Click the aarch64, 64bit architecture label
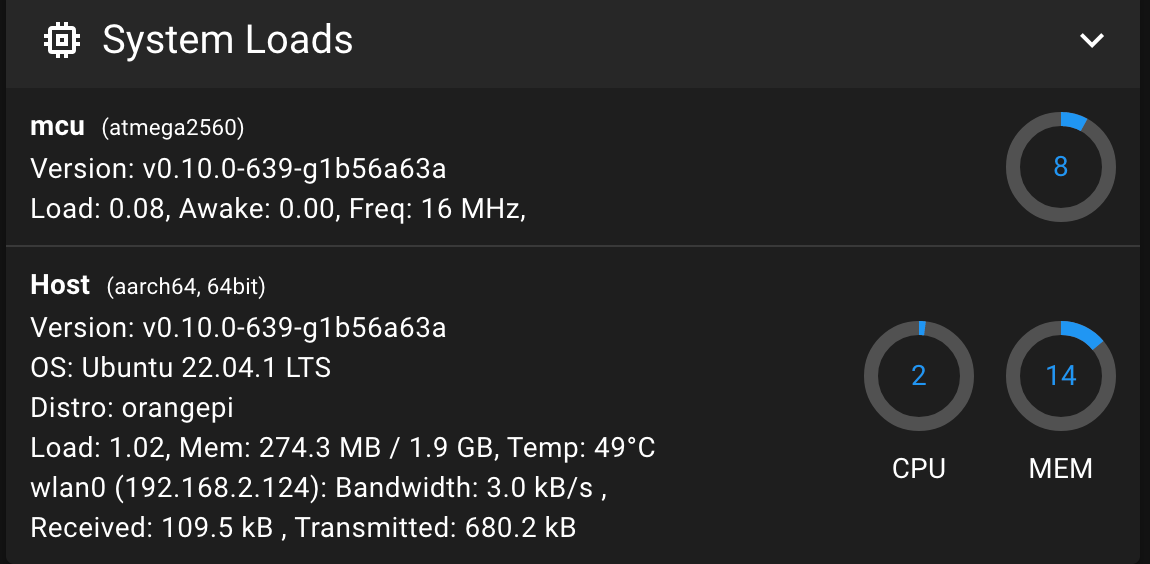Image resolution: width=1150 pixels, height=564 pixels. [x=186, y=286]
